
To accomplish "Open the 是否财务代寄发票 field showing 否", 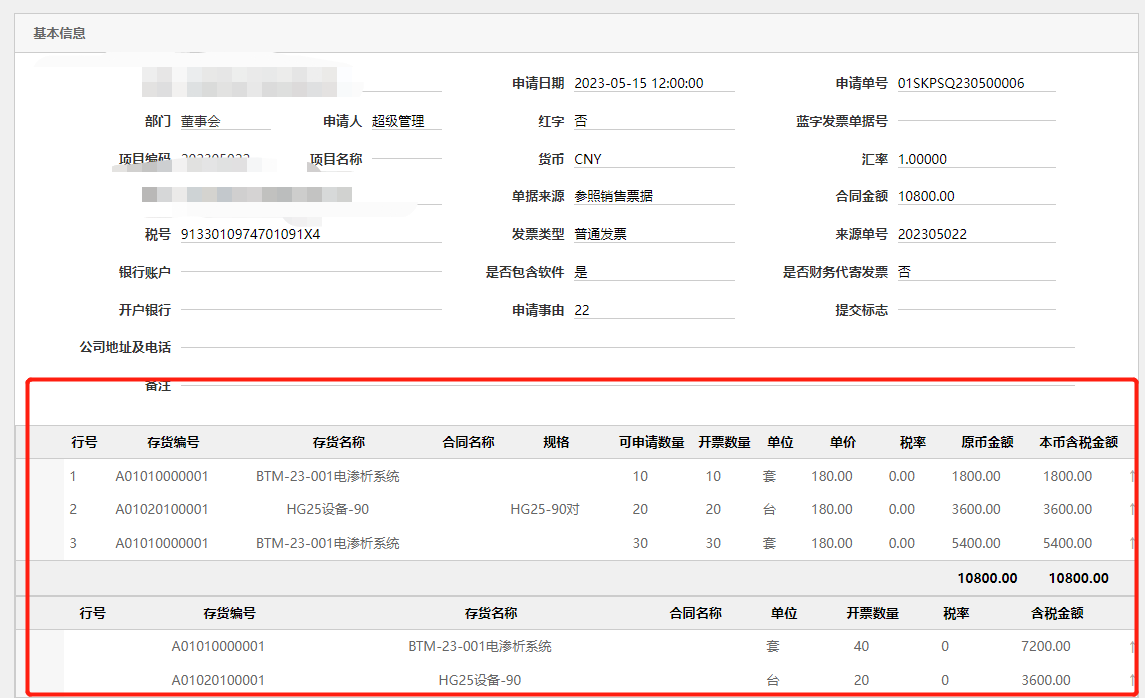I will (x=976, y=272).
